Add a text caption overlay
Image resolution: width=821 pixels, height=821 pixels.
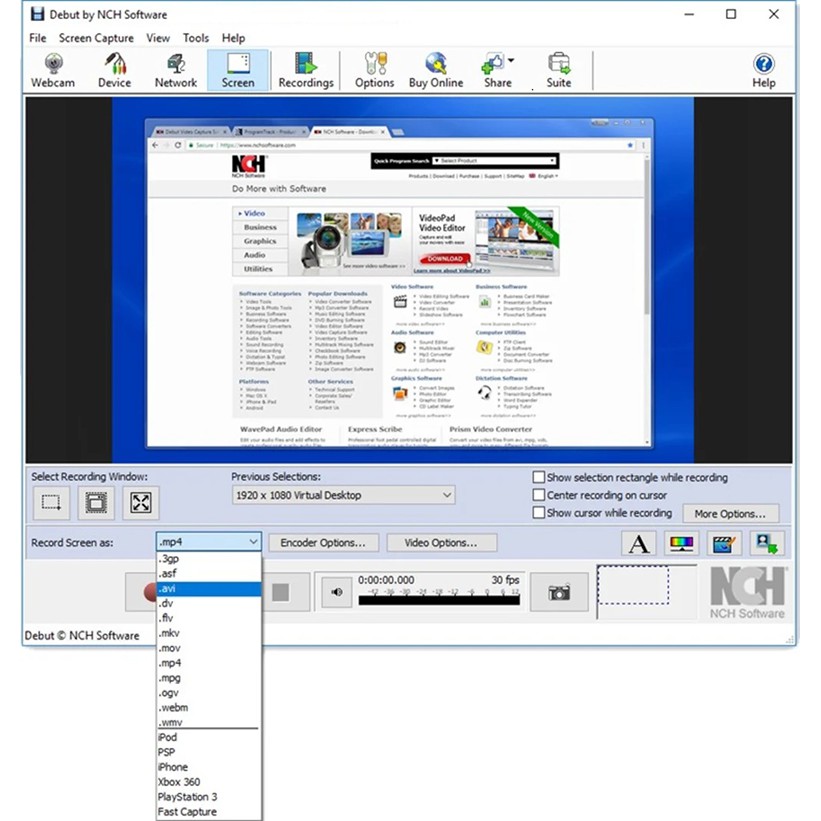click(638, 543)
